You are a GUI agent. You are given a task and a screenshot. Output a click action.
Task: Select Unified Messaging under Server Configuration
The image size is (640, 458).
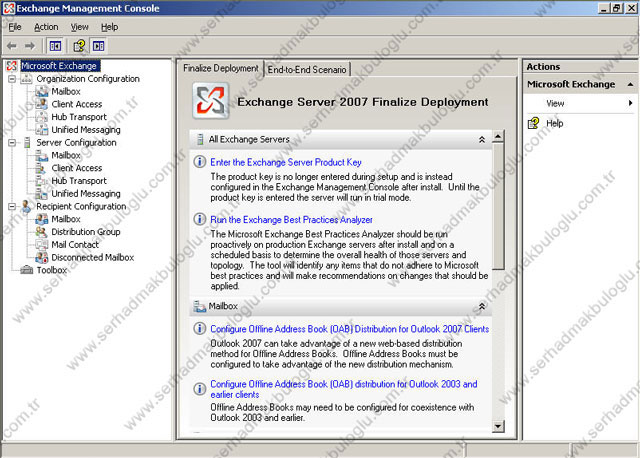[x=85, y=193]
